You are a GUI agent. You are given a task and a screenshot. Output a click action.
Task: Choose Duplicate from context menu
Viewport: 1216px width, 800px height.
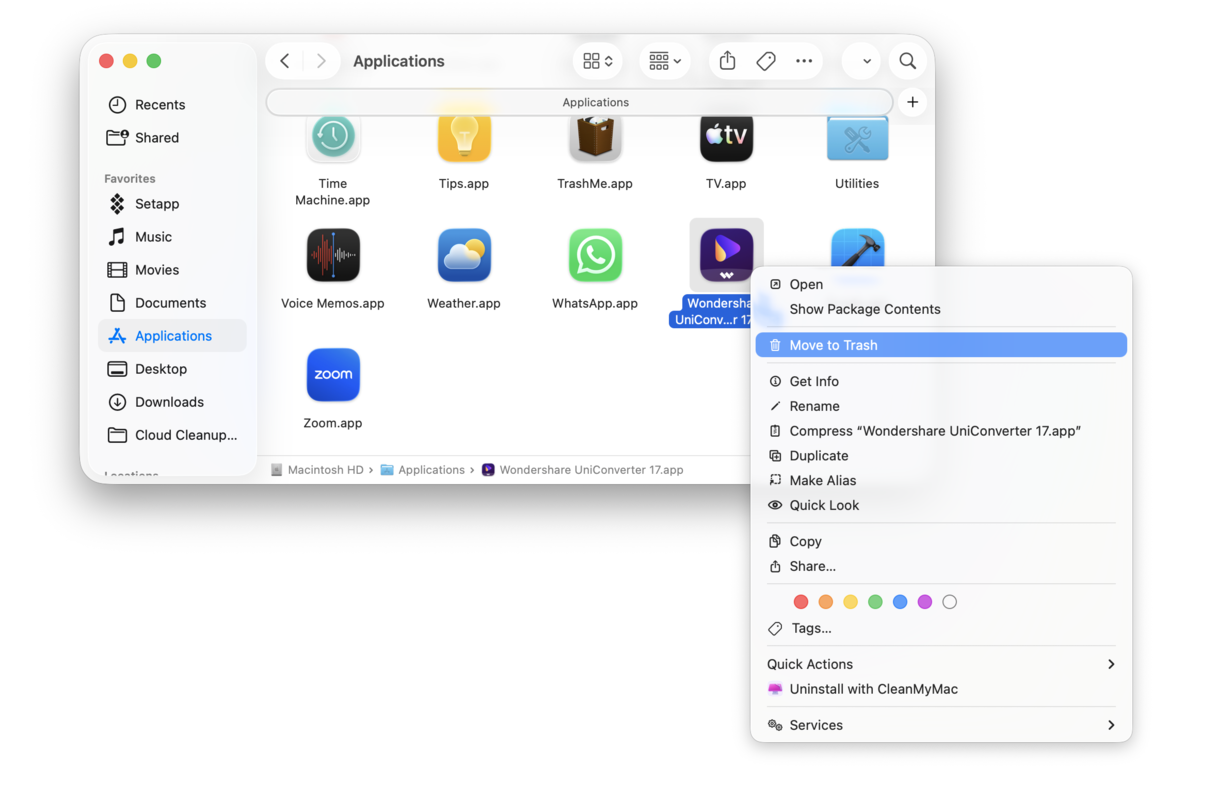(941, 455)
